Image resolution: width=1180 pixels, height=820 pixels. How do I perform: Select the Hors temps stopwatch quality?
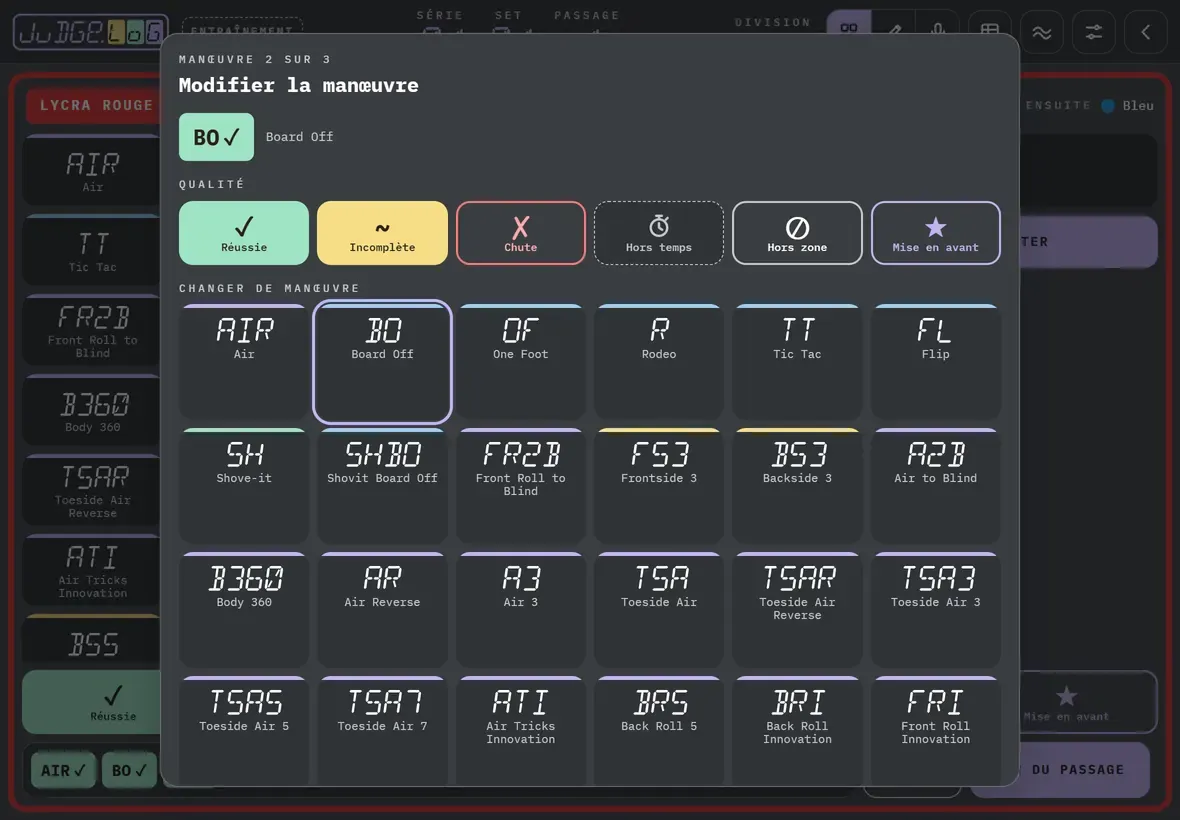pos(658,233)
